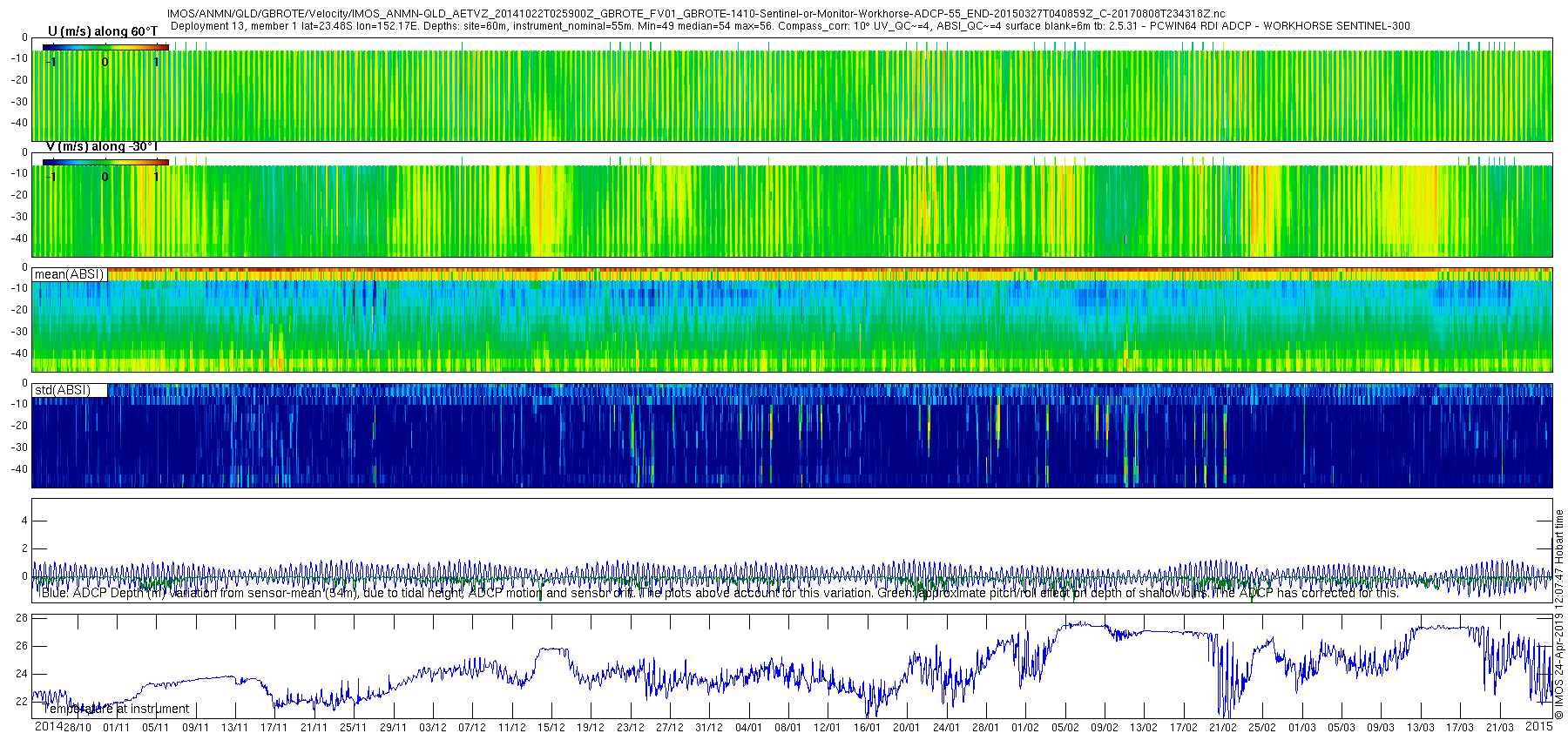1568x740 pixels.
Task: Click the 01/02 date tick label
Action: tap(1025, 728)
